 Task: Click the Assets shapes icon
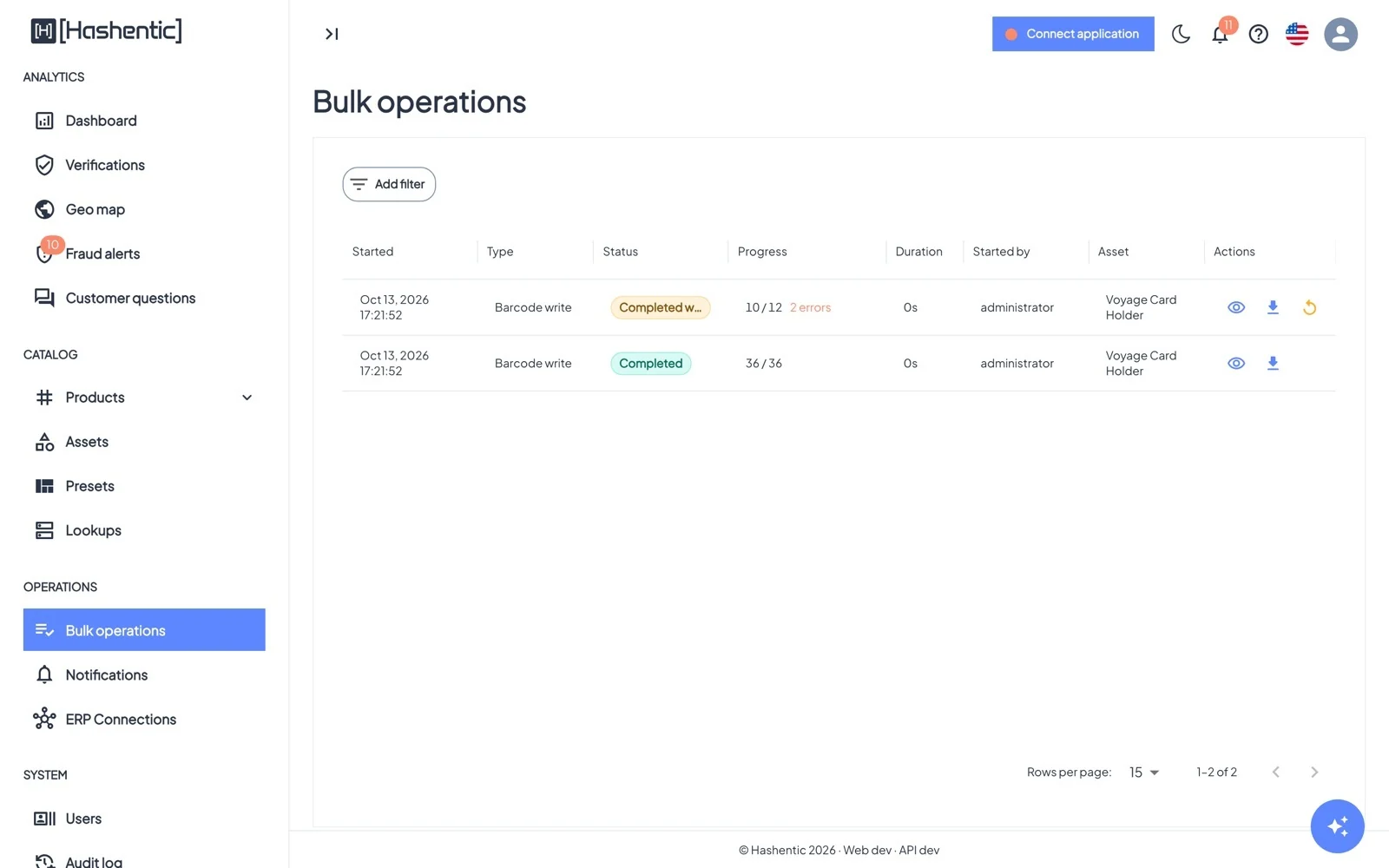click(x=44, y=442)
